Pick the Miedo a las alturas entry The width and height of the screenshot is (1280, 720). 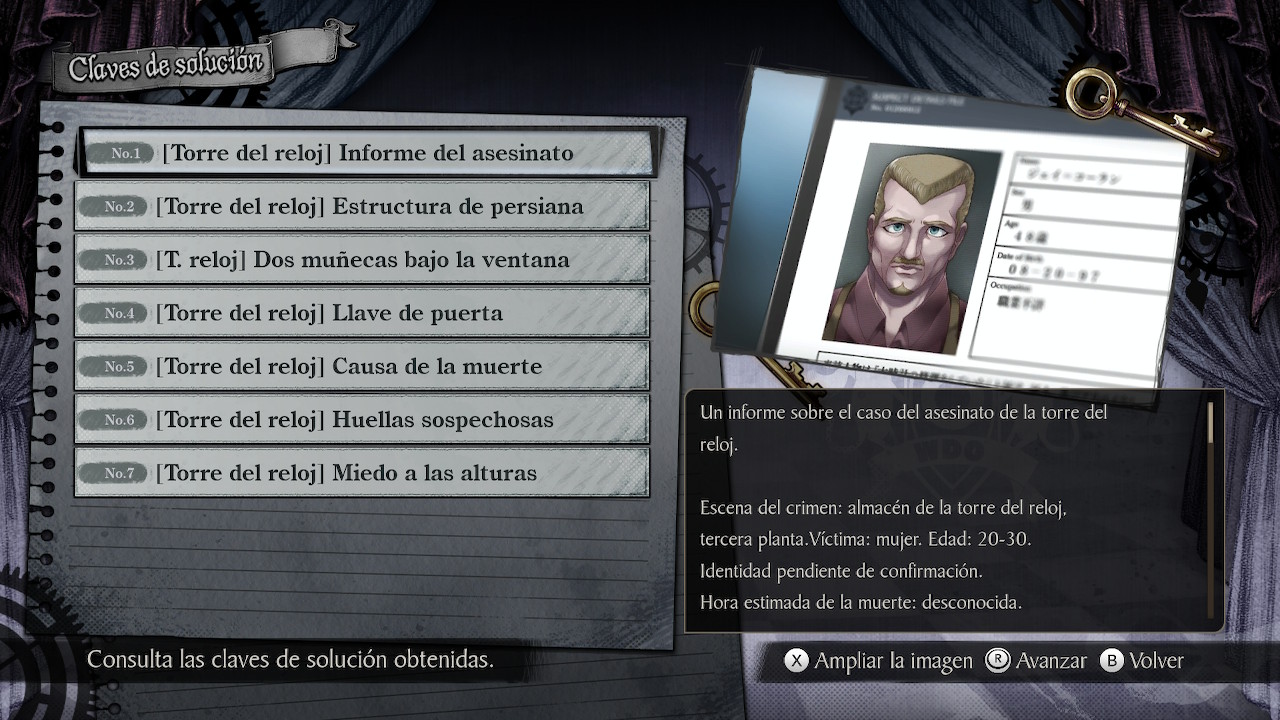pos(362,473)
